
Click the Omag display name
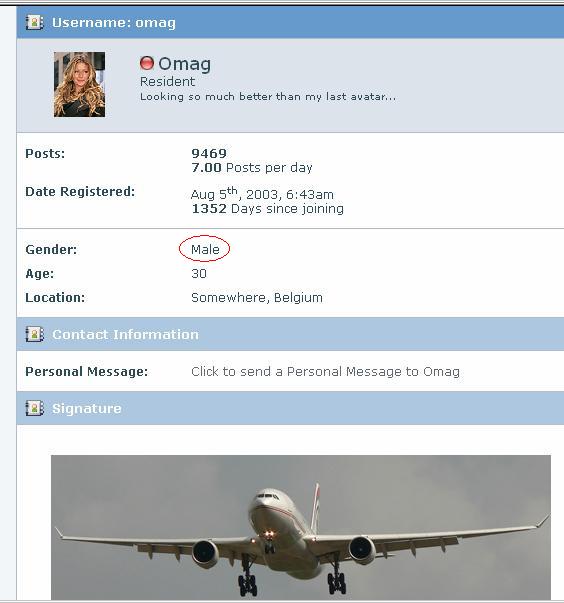pyautogui.click(x=185, y=64)
